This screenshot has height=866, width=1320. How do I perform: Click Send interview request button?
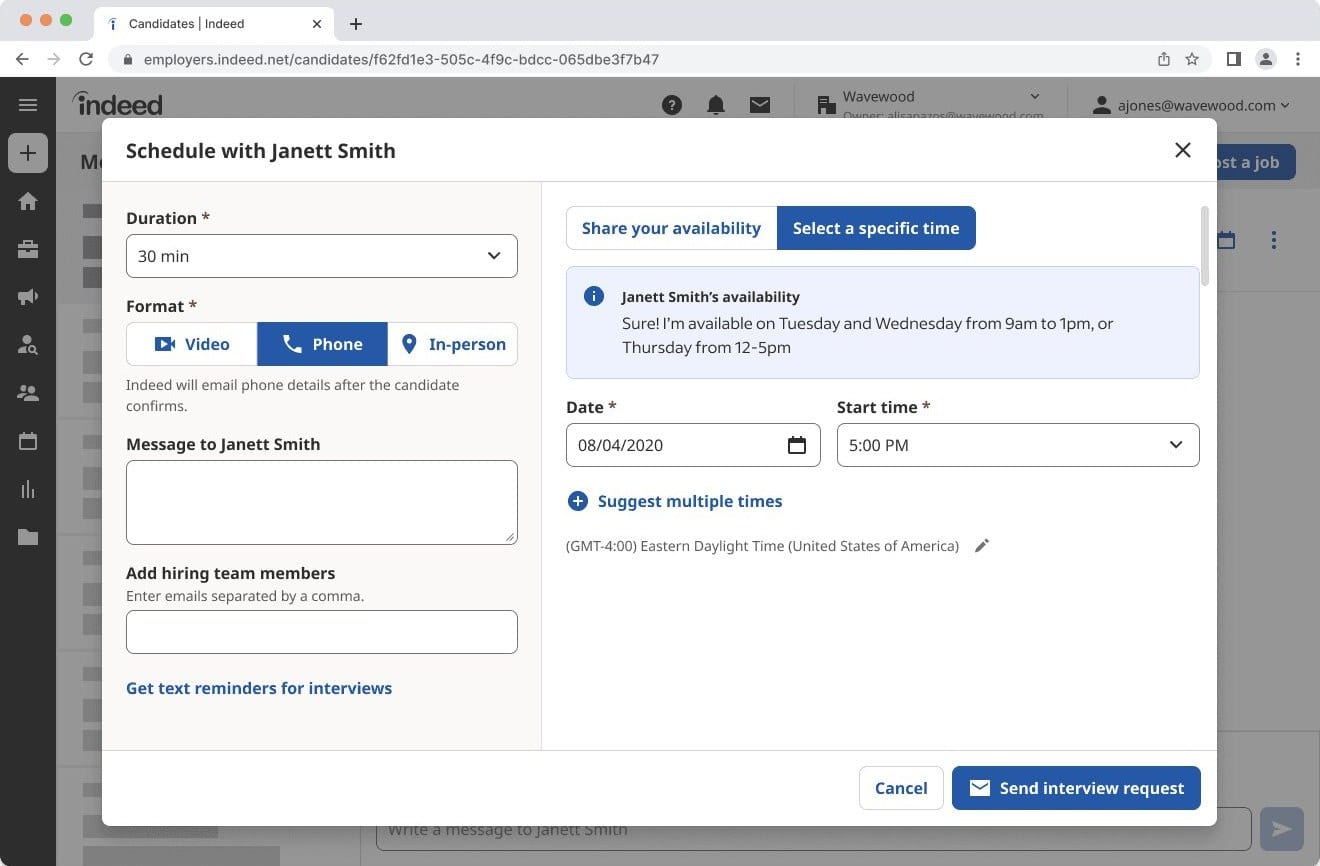coord(1076,788)
